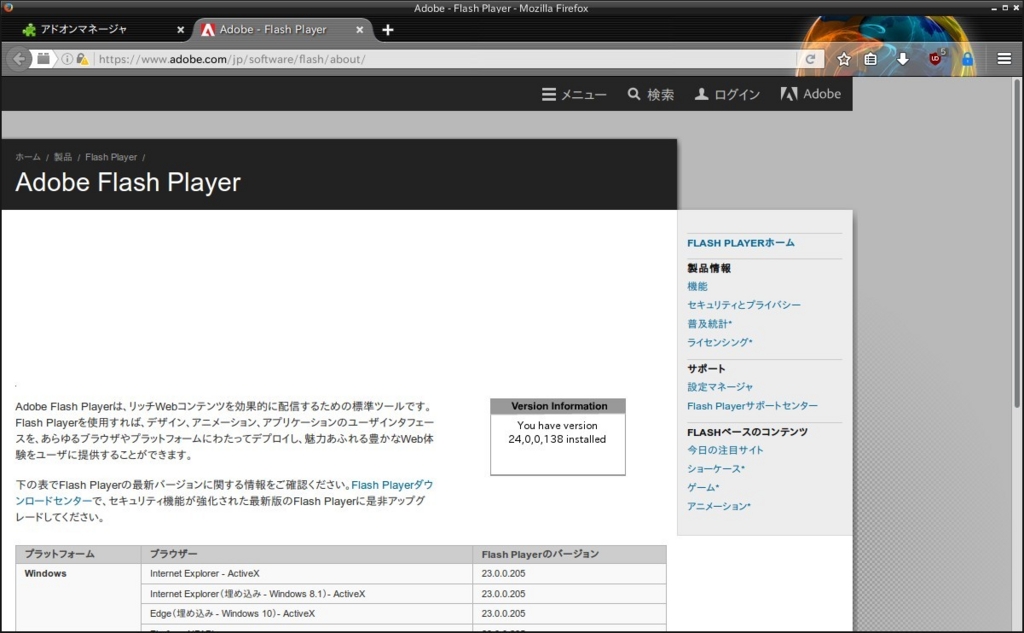Viewport: 1024px width, 633px height.
Task: Click the blue lock extension icon
Action: [967, 59]
